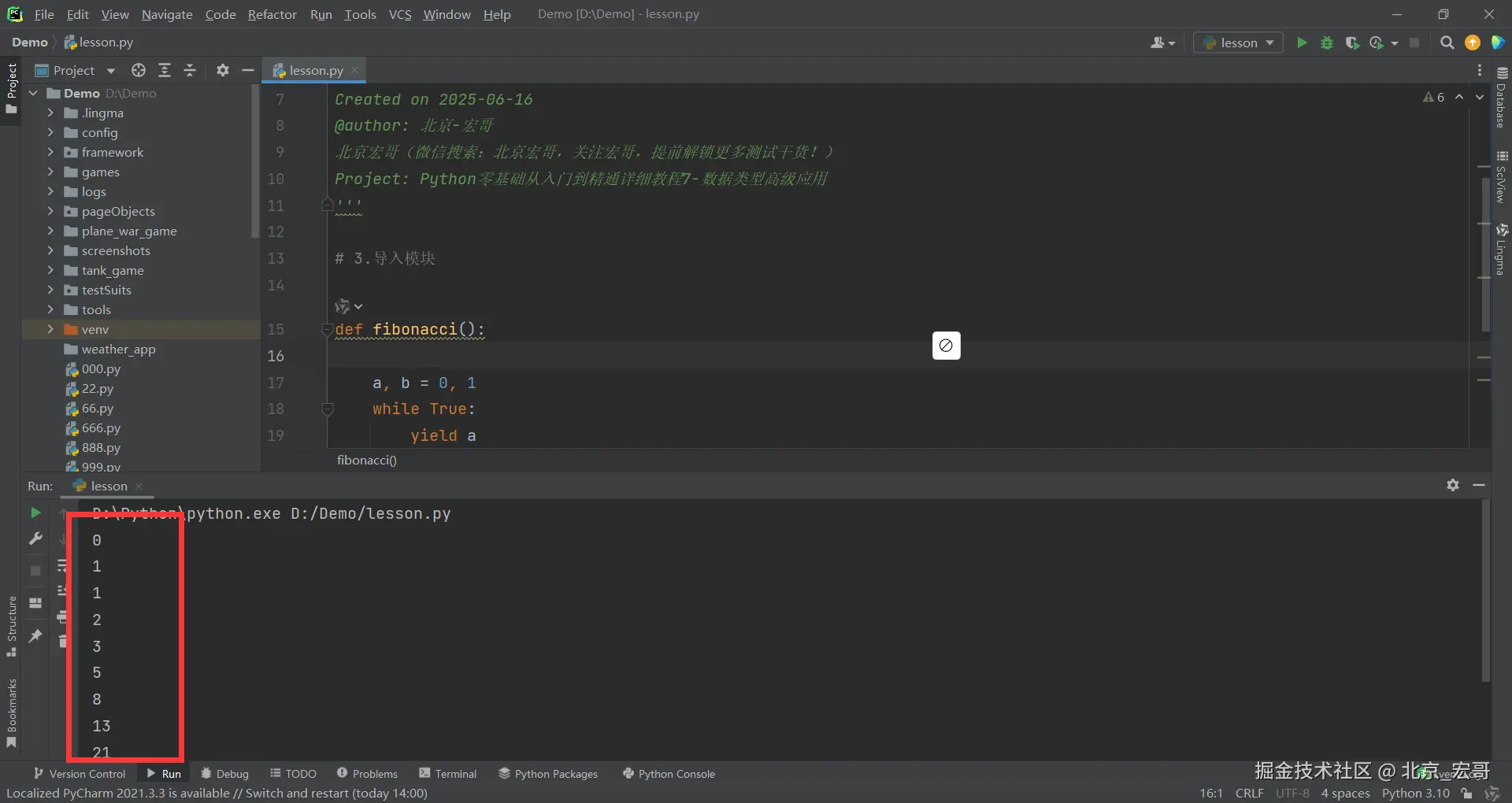Image resolution: width=1512 pixels, height=803 pixels.
Task: Rerun lesson in Run panel
Action: point(35,513)
